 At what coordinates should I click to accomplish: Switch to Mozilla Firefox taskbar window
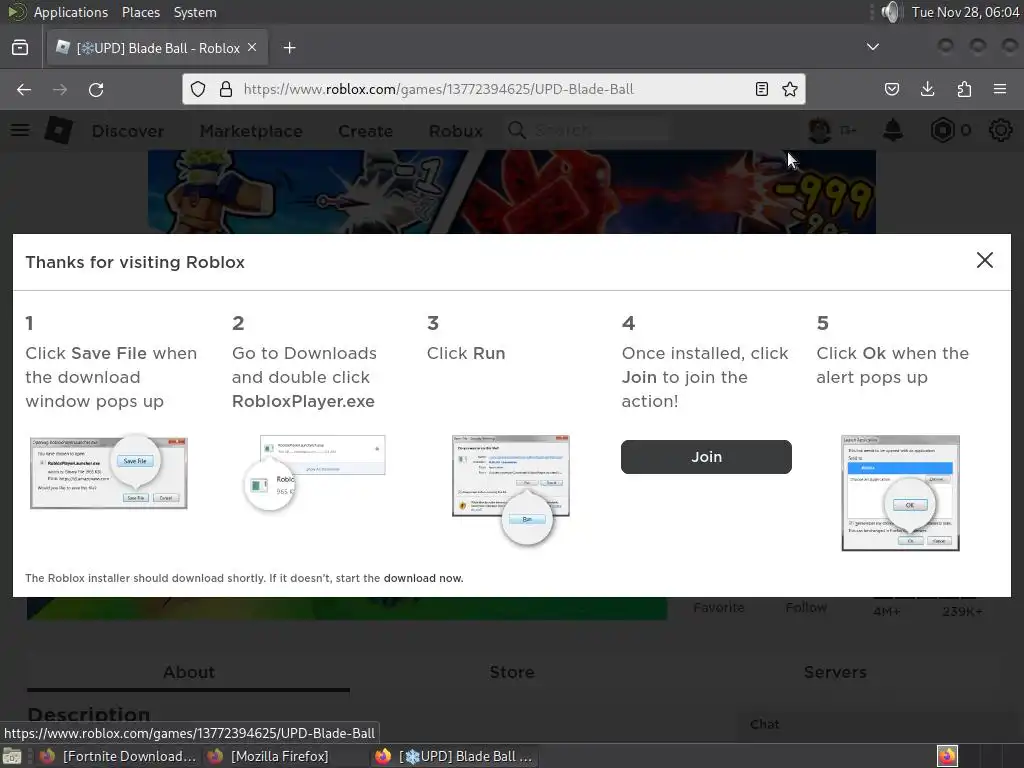tap(268, 756)
